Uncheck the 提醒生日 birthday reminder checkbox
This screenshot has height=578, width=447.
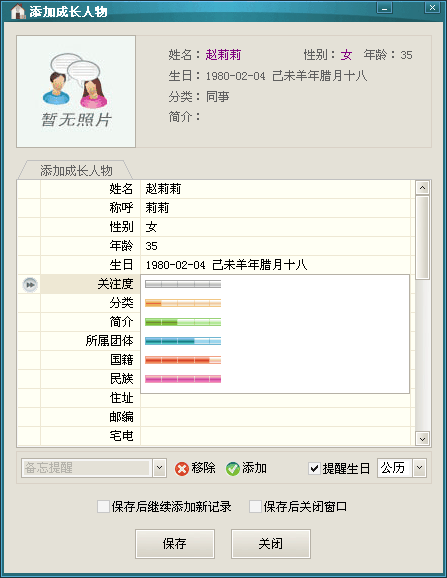pyautogui.click(x=314, y=469)
